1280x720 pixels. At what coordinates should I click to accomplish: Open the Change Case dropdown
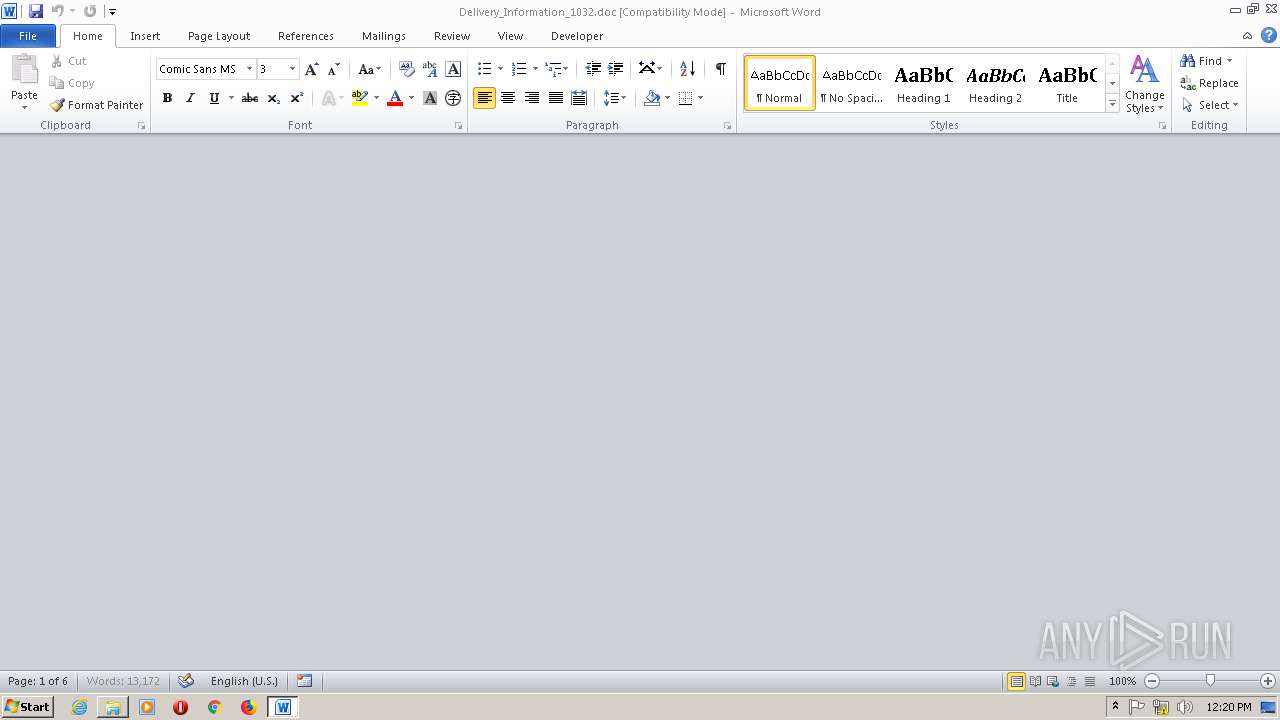[x=369, y=69]
